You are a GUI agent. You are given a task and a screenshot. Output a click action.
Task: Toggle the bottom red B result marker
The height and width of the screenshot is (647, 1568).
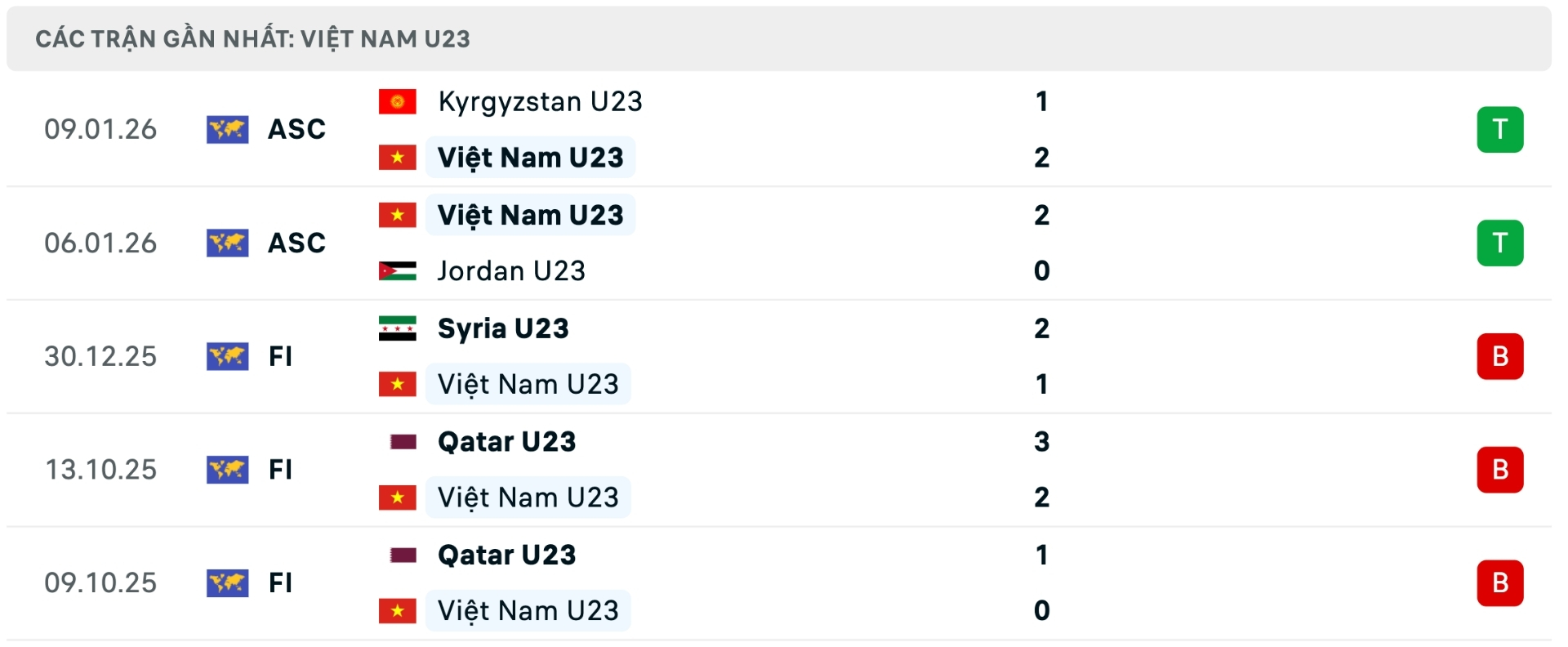(x=1501, y=582)
